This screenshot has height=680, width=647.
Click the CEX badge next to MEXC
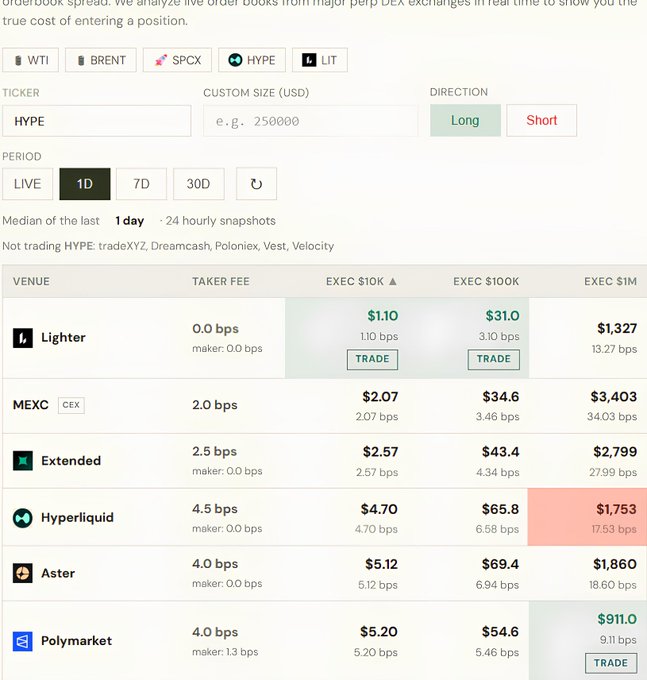(x=71, y=405)
